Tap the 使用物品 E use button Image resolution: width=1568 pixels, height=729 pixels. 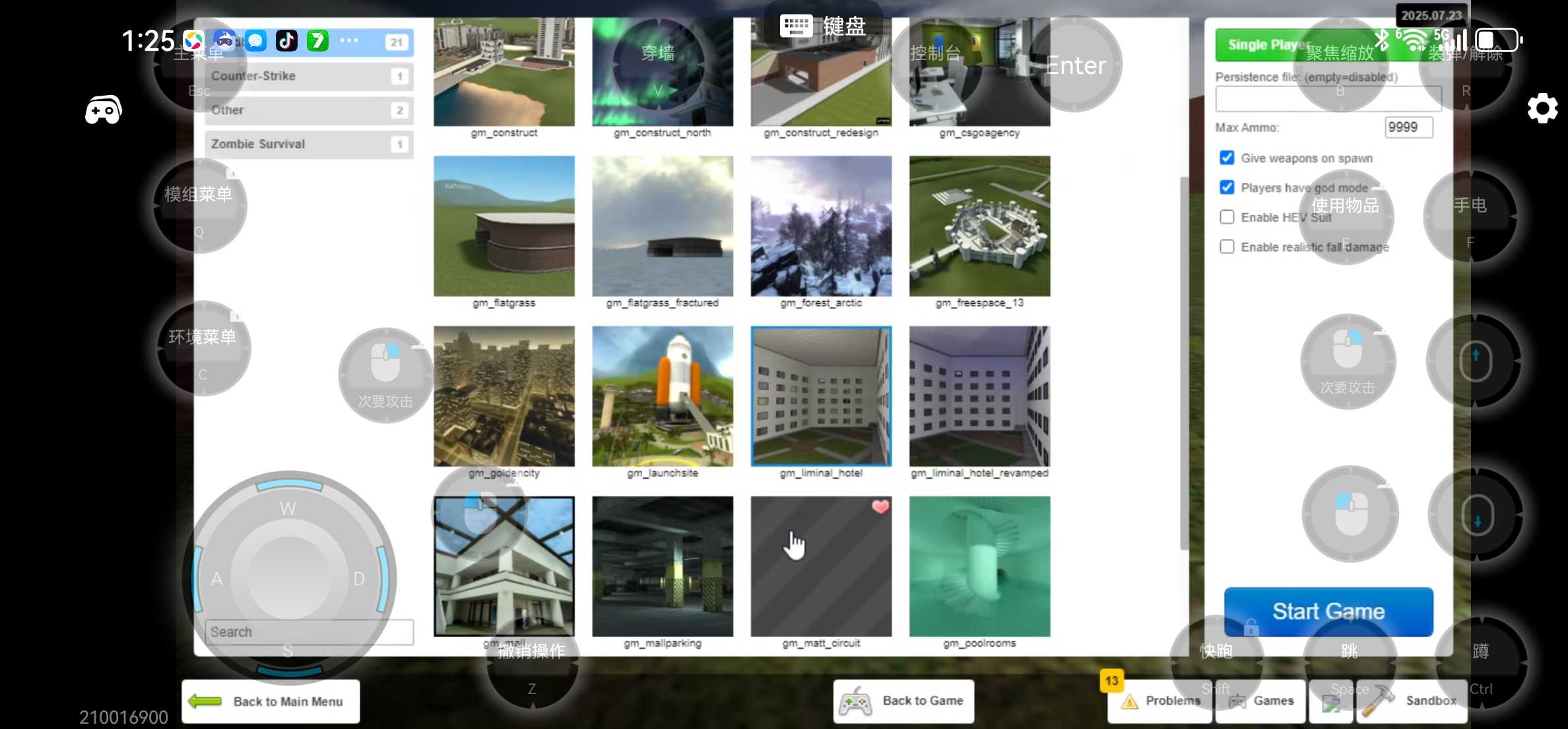click(x=1346, y=217)
